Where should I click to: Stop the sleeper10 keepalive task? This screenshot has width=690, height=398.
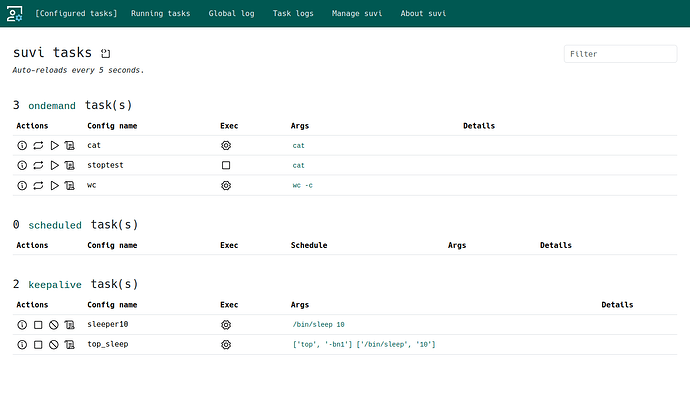coord(38,324)
